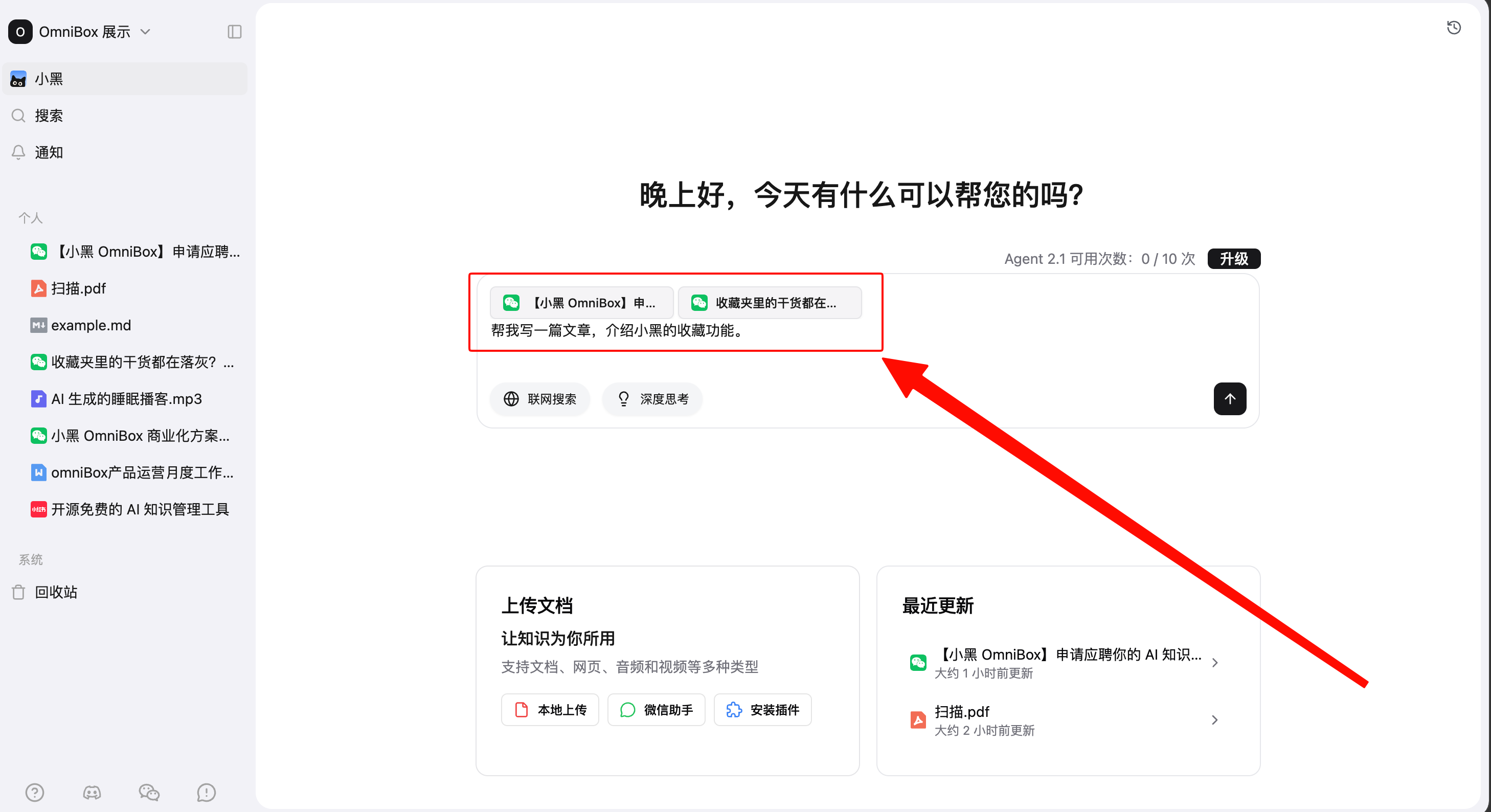Click the WeChat icon in first attachment chip
The width and height of the screenshot is (1491, 812).
pos(511,303)
